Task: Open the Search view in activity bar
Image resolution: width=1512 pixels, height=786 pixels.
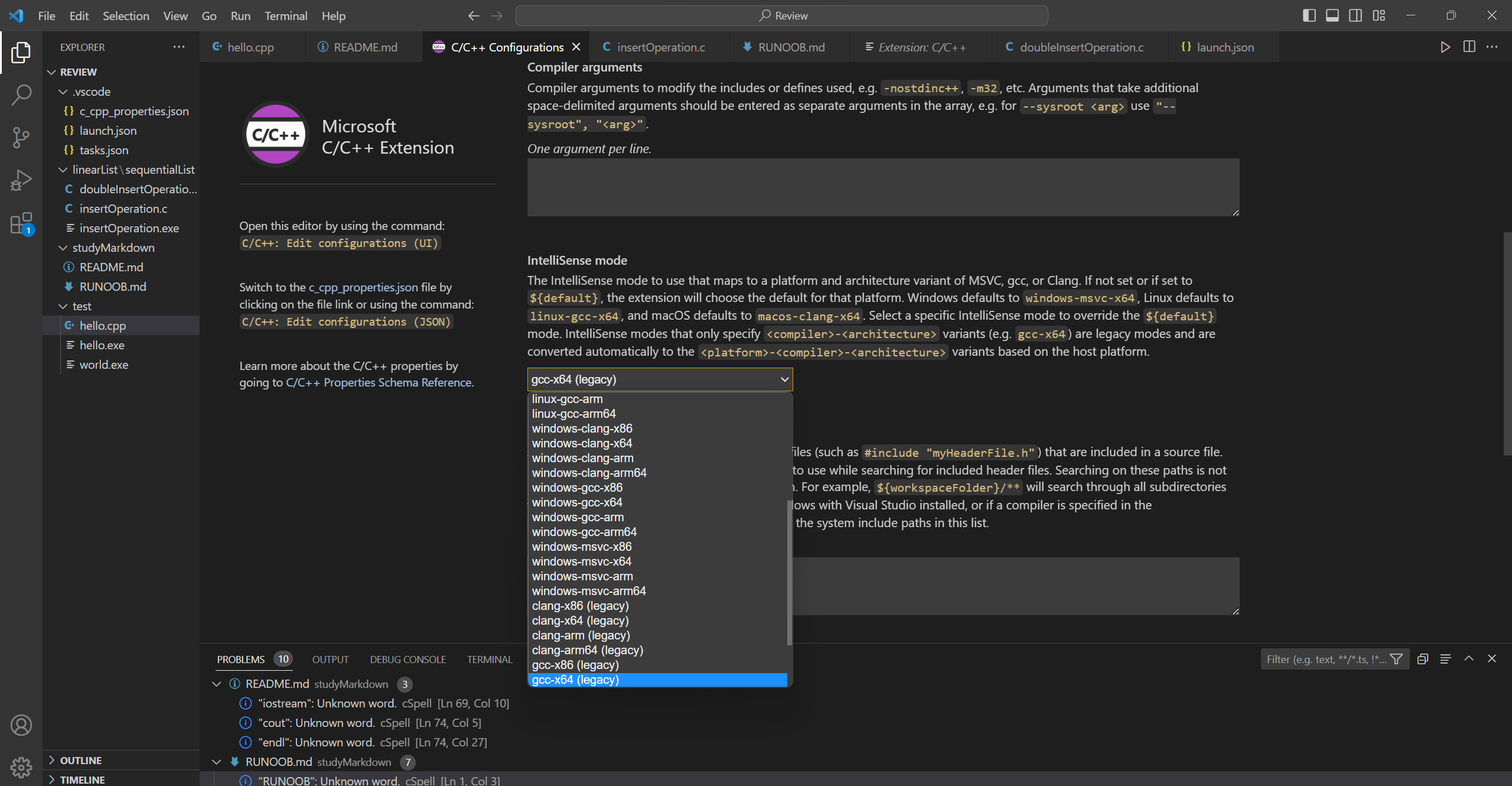Action: pos(21,95)
